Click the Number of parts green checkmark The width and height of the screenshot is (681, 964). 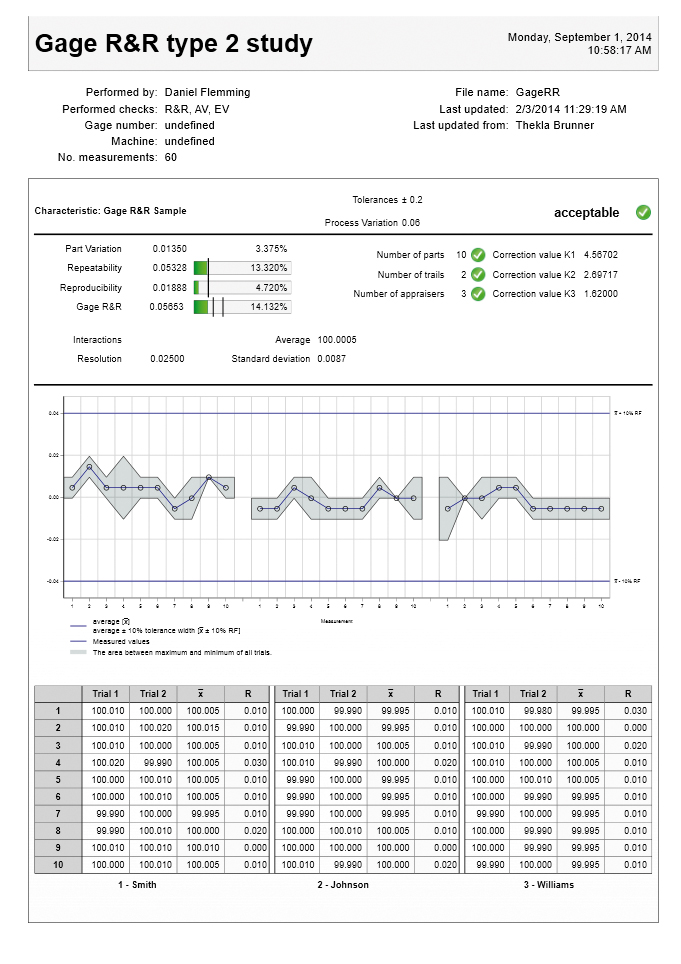pyautogui.click(x=478, y=255)
